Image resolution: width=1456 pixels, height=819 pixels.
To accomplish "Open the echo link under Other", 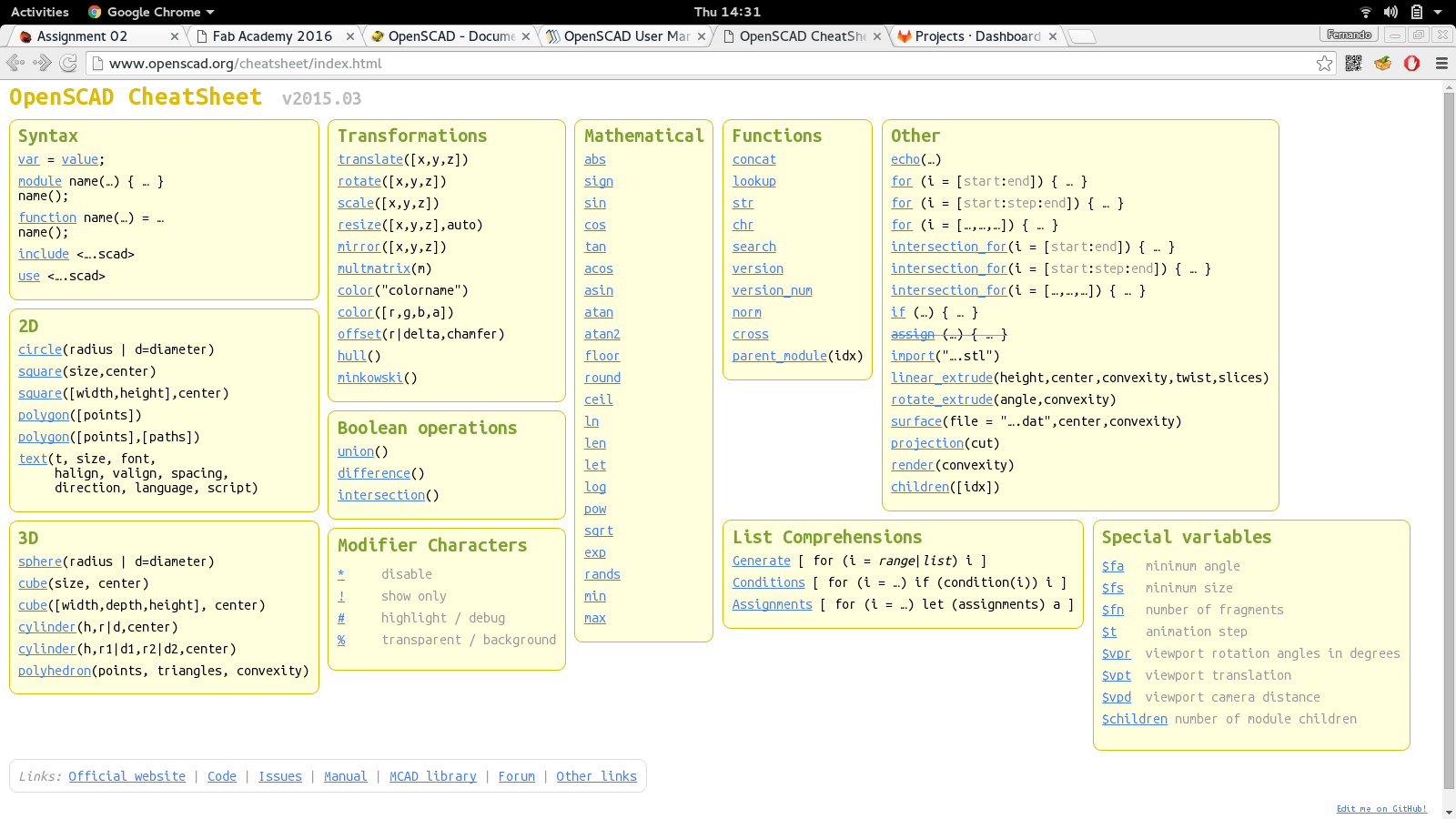I will [x=905, y=159].
